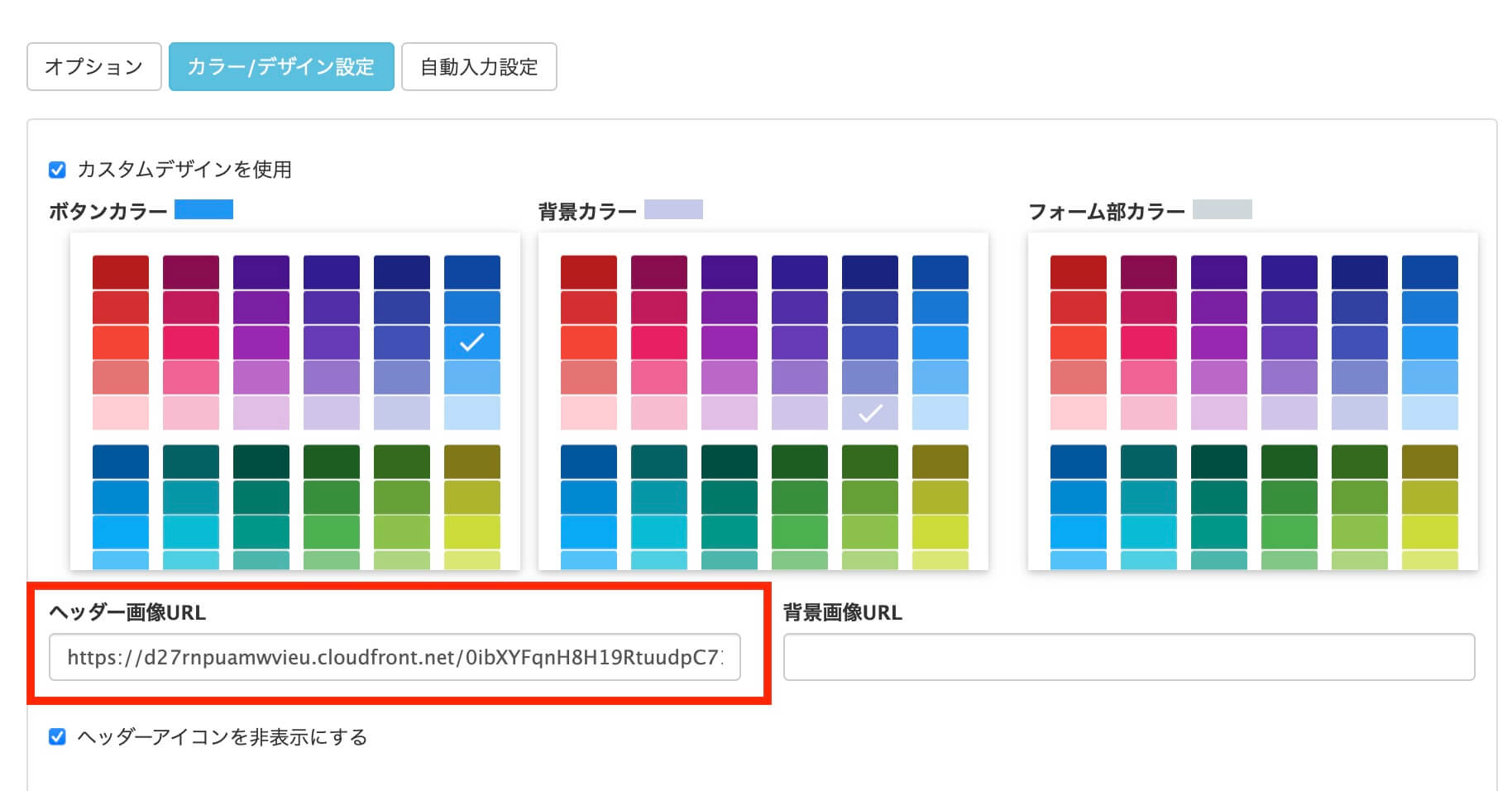Choose the vivid purple swatch in 背景カラー palette
1512x791 pixels.
click(x=729, y=343)
